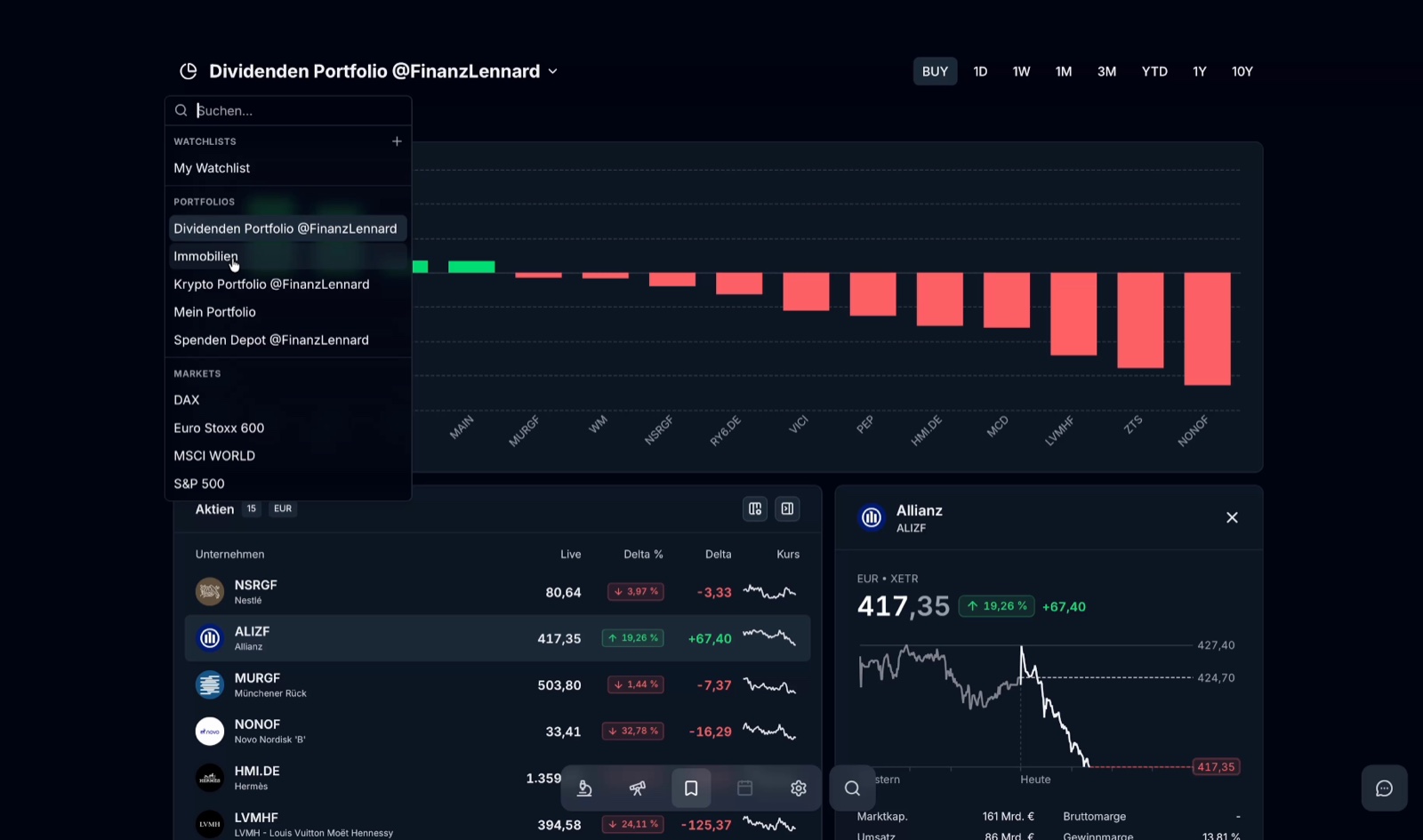Sort by Delta column header

coord(719,554)
